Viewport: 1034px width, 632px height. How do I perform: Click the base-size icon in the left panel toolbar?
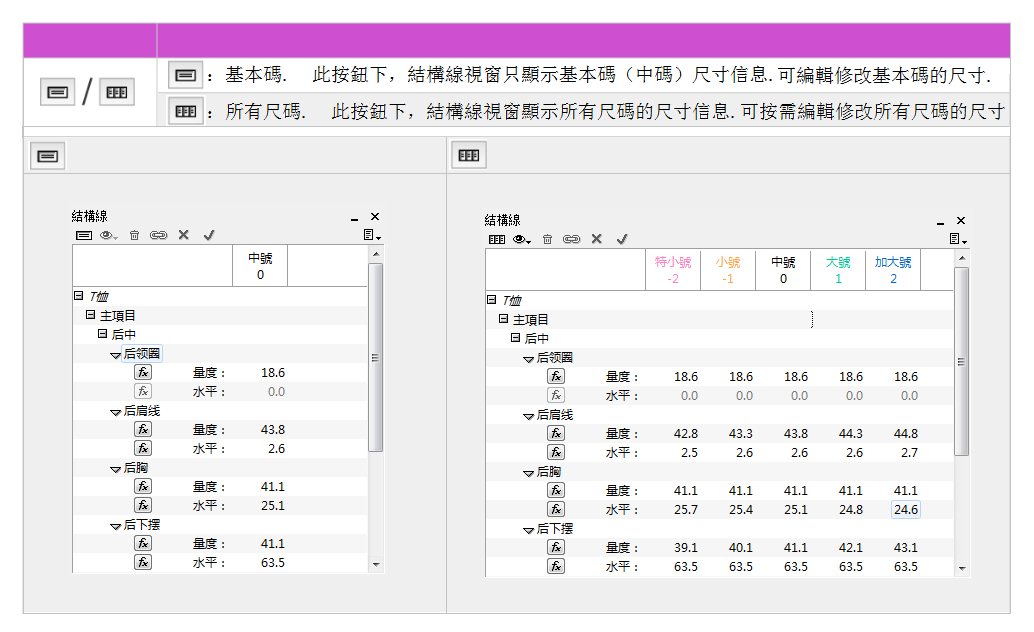click(84, 235)
